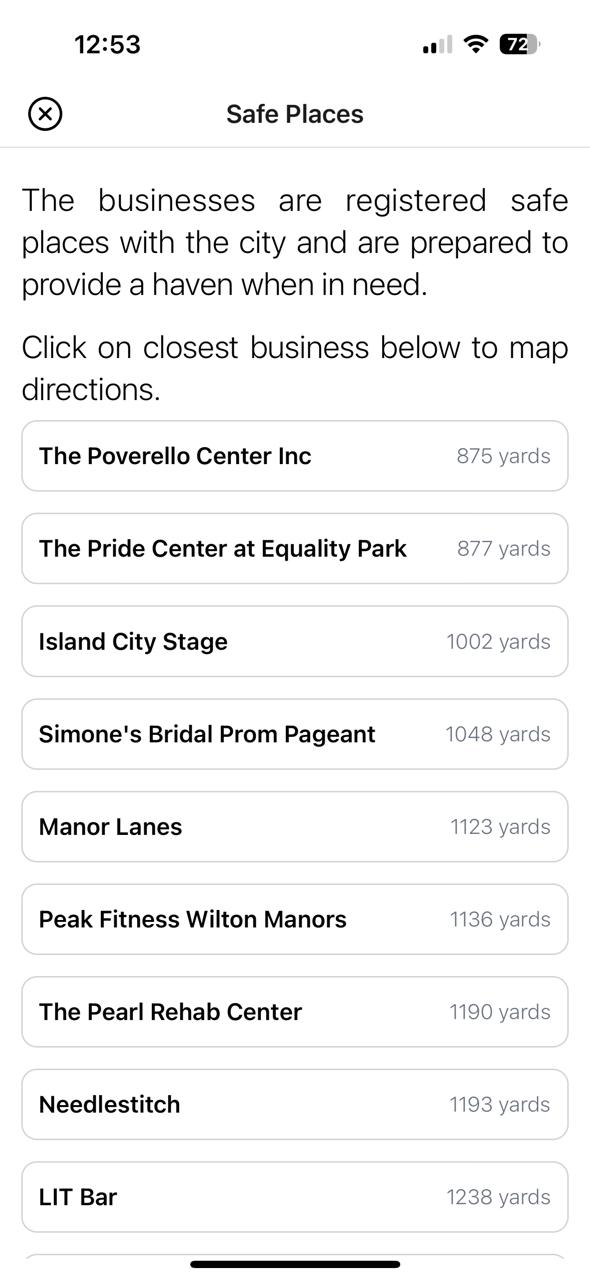The image size is (590, 1280).
Task: Open directions to The Poverello Center Inc
Action: (x=295, y=456)
